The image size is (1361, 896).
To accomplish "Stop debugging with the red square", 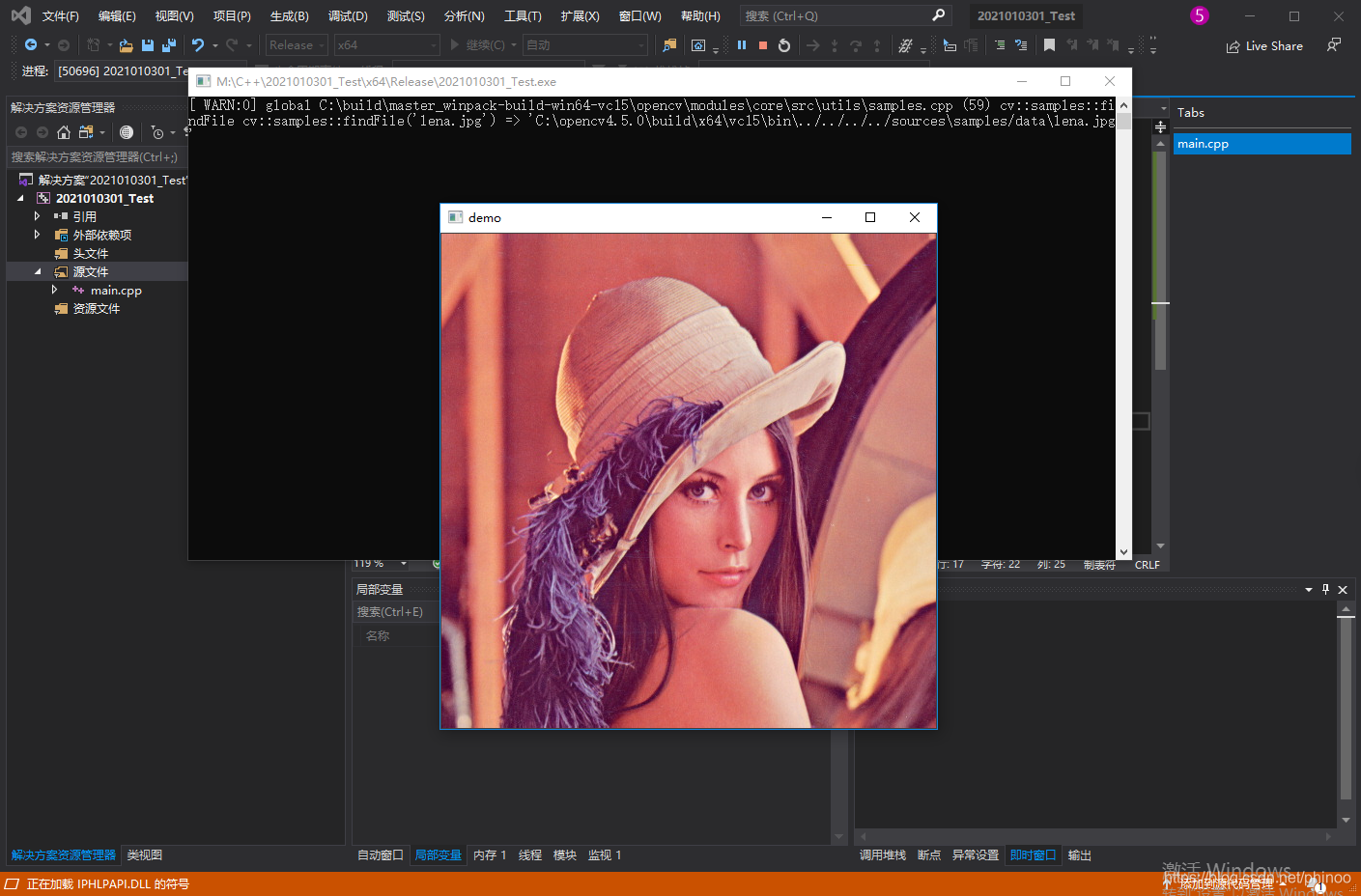I will click(x=763, y=45).
